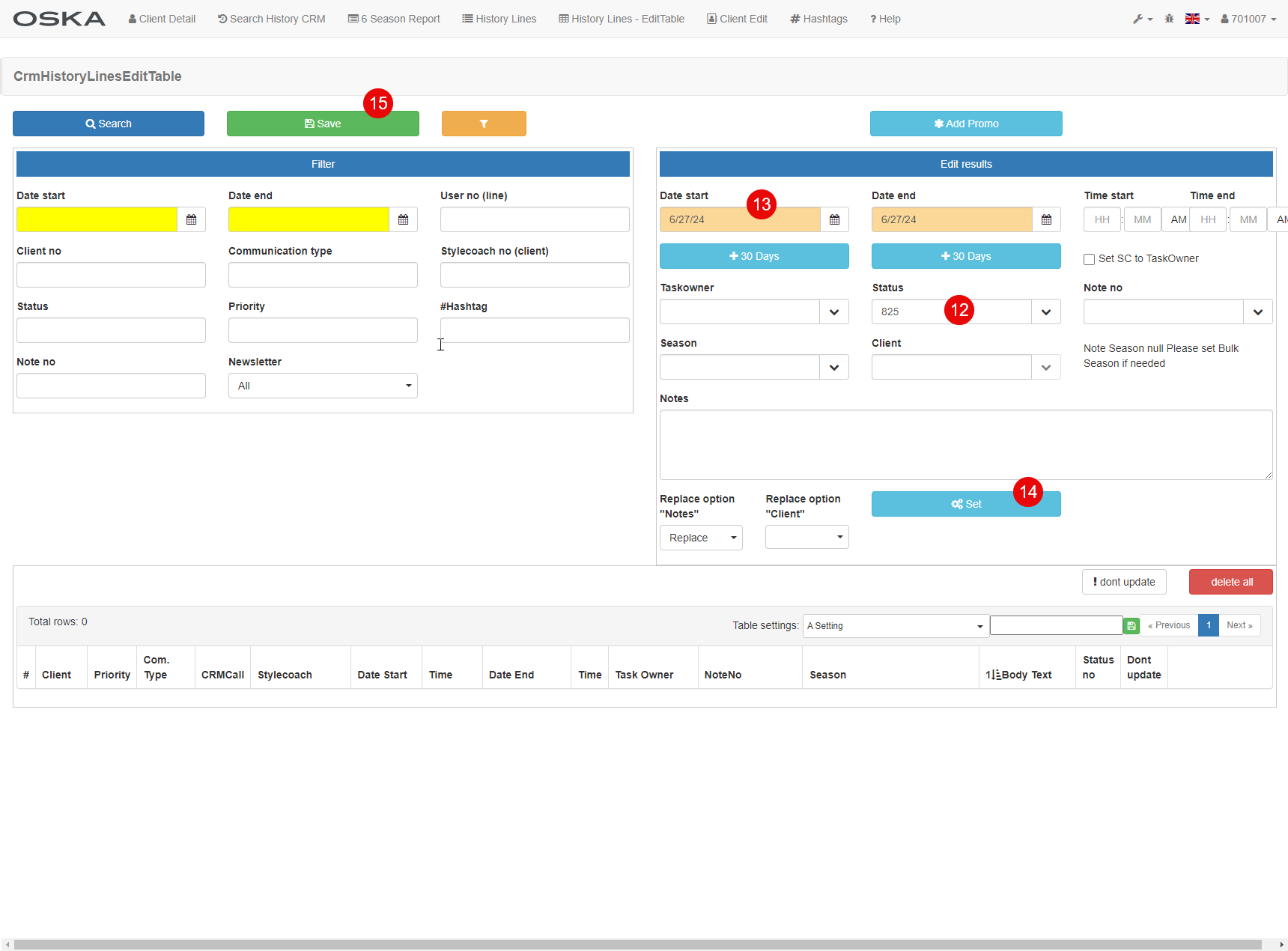Click the dont update button
This screenshot has height=951, width=1288.
tap(1124, 582)
